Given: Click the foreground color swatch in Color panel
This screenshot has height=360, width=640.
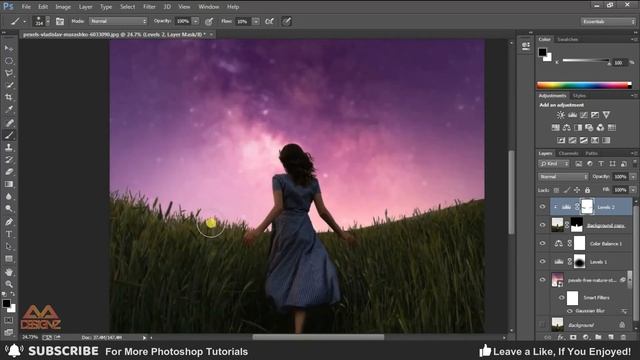Looking at the screenshot, I should click(542, 52).
